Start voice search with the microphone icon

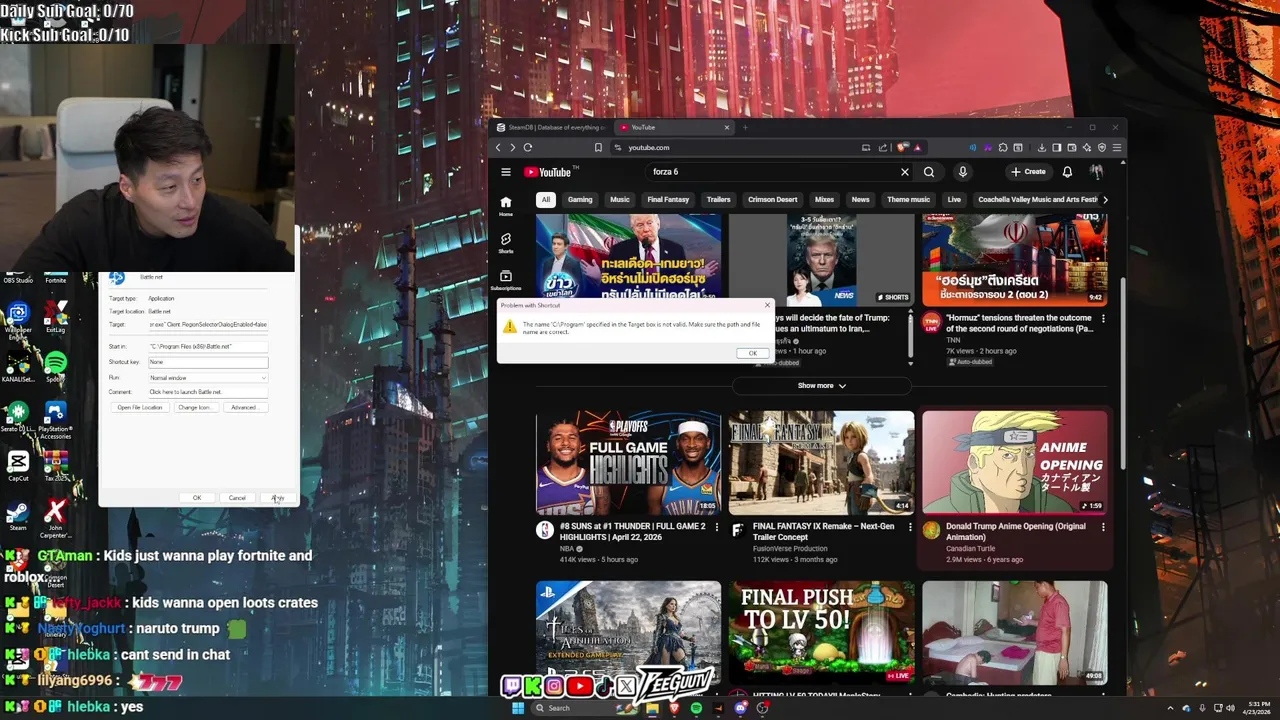963,172
